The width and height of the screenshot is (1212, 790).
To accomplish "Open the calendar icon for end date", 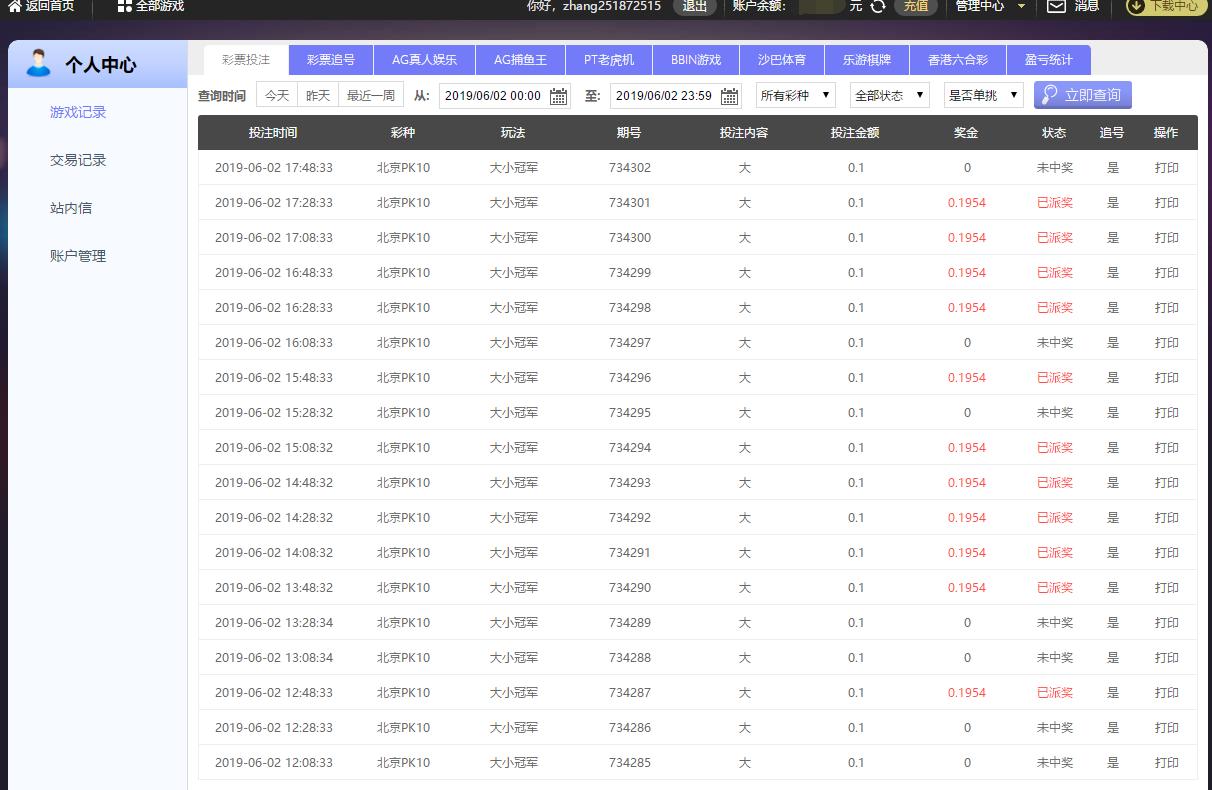I will [x=729, y=96].
